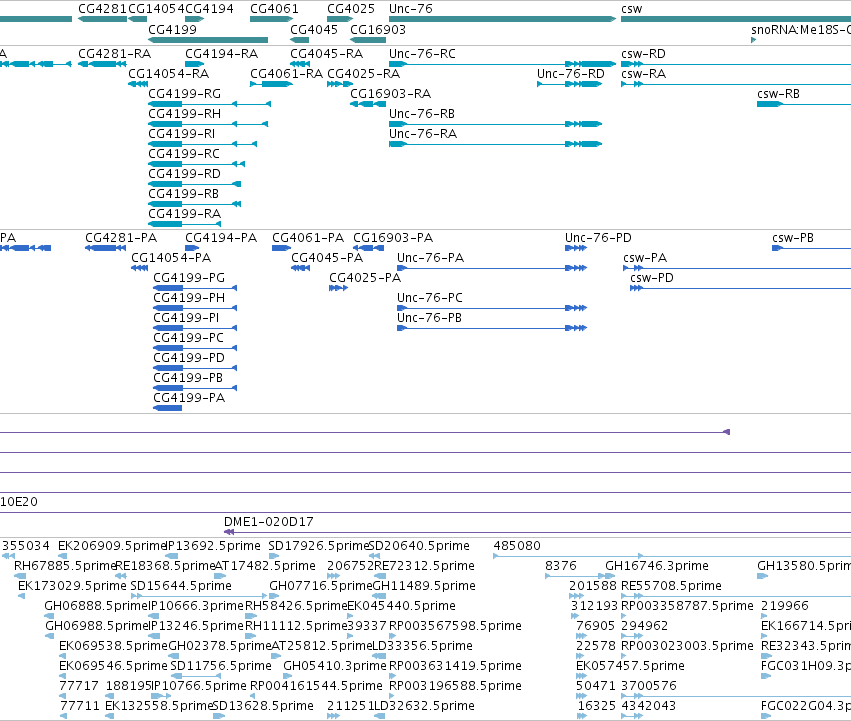Select the CG4025 gene label
Screen dimensions: 851x721
coord(351,9)
